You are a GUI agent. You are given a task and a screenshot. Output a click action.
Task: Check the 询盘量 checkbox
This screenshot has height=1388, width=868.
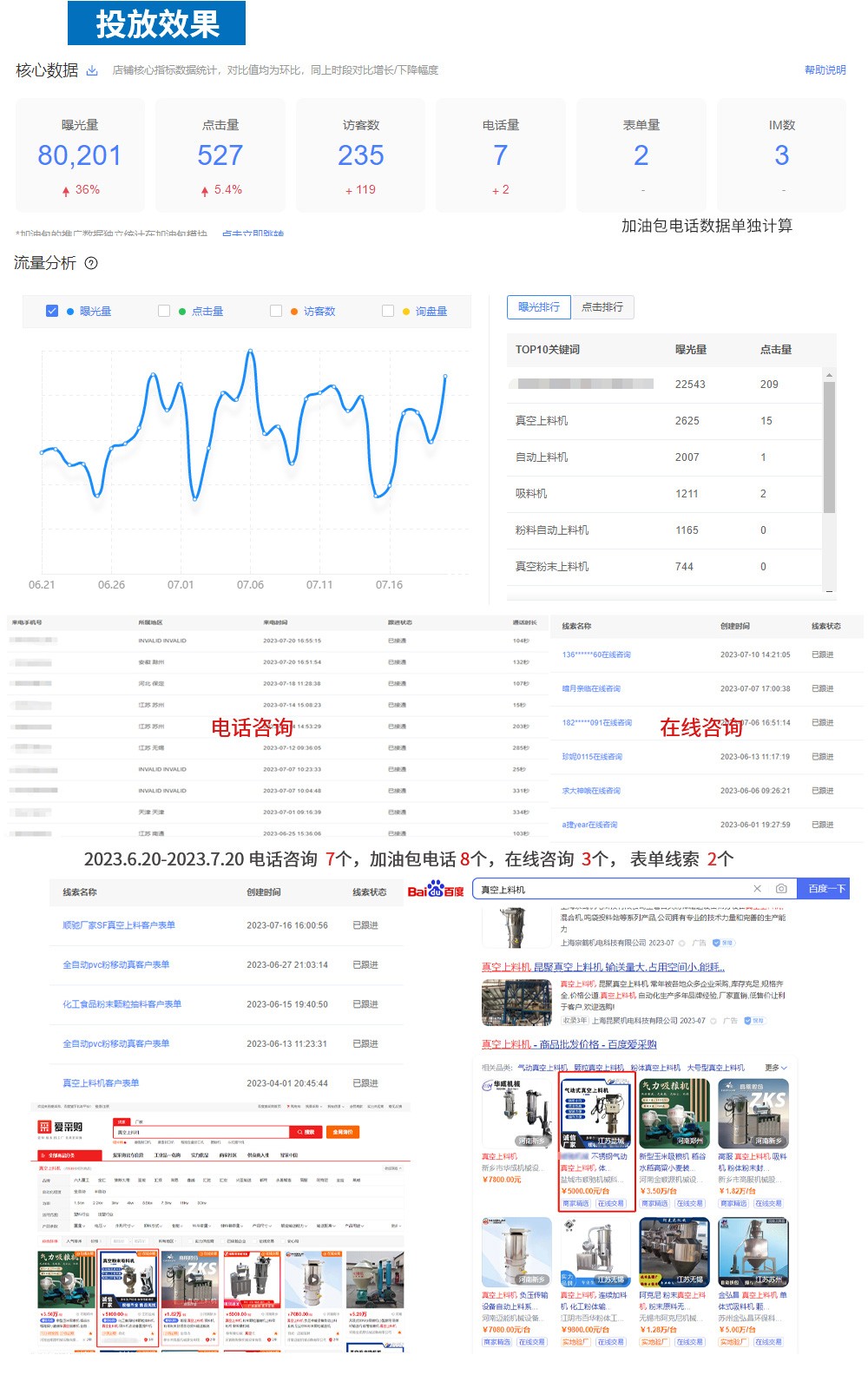pos(388,311)
